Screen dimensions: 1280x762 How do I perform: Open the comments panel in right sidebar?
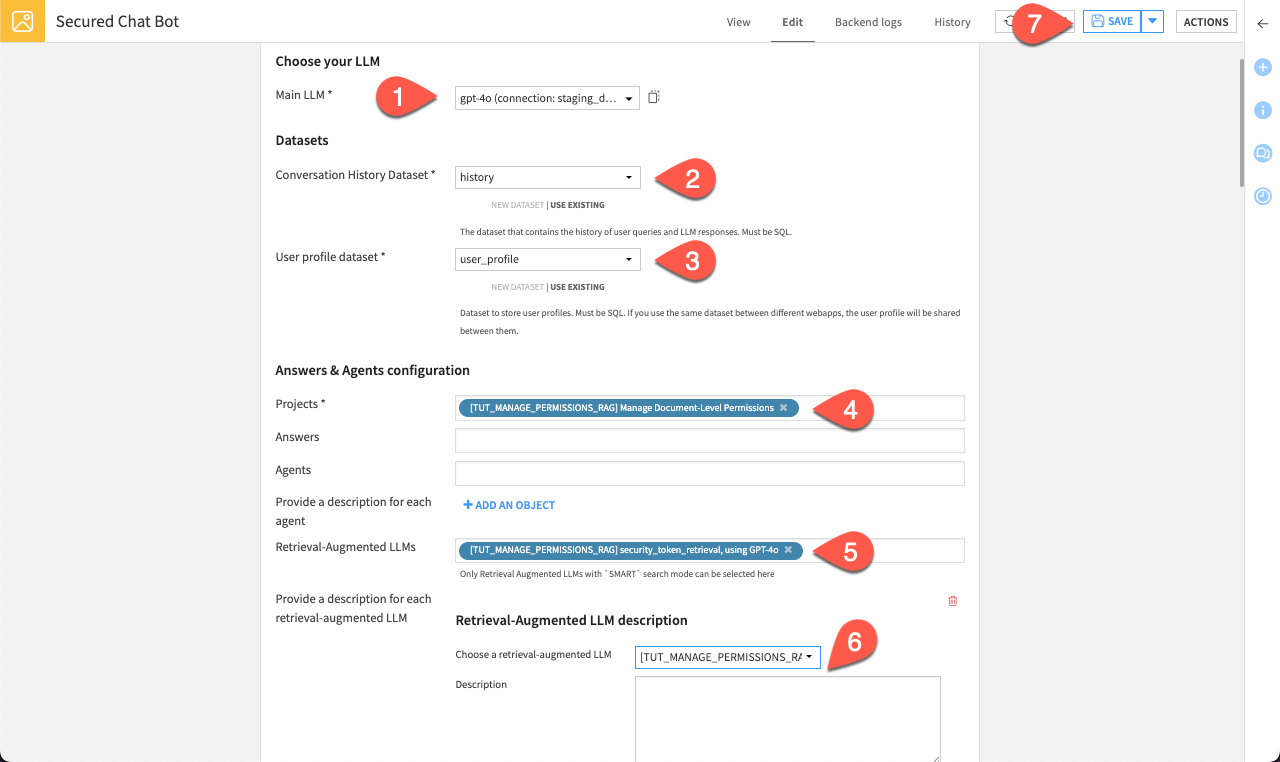(x=1262, y=153)
